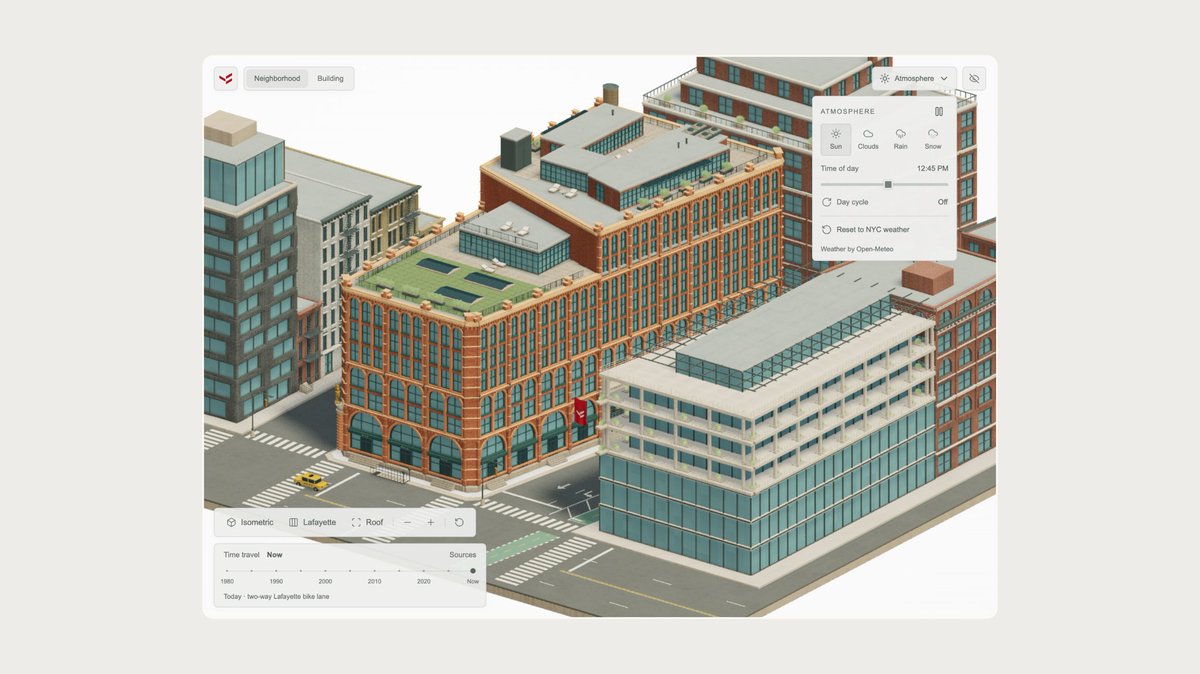1200x674 pixels.
Task: Click the 12:45 PM time value
Action: (x=932, y=169)
